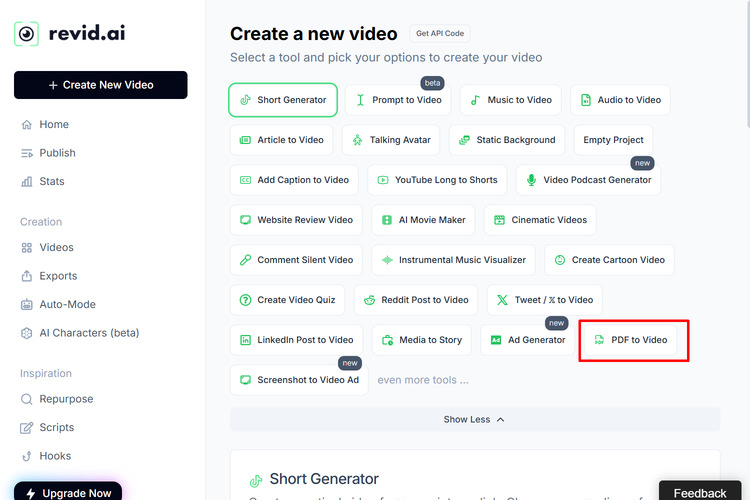Click the Repurpose magnifier icon
Viewport: 750px width, 500px height.
[27, 399]
